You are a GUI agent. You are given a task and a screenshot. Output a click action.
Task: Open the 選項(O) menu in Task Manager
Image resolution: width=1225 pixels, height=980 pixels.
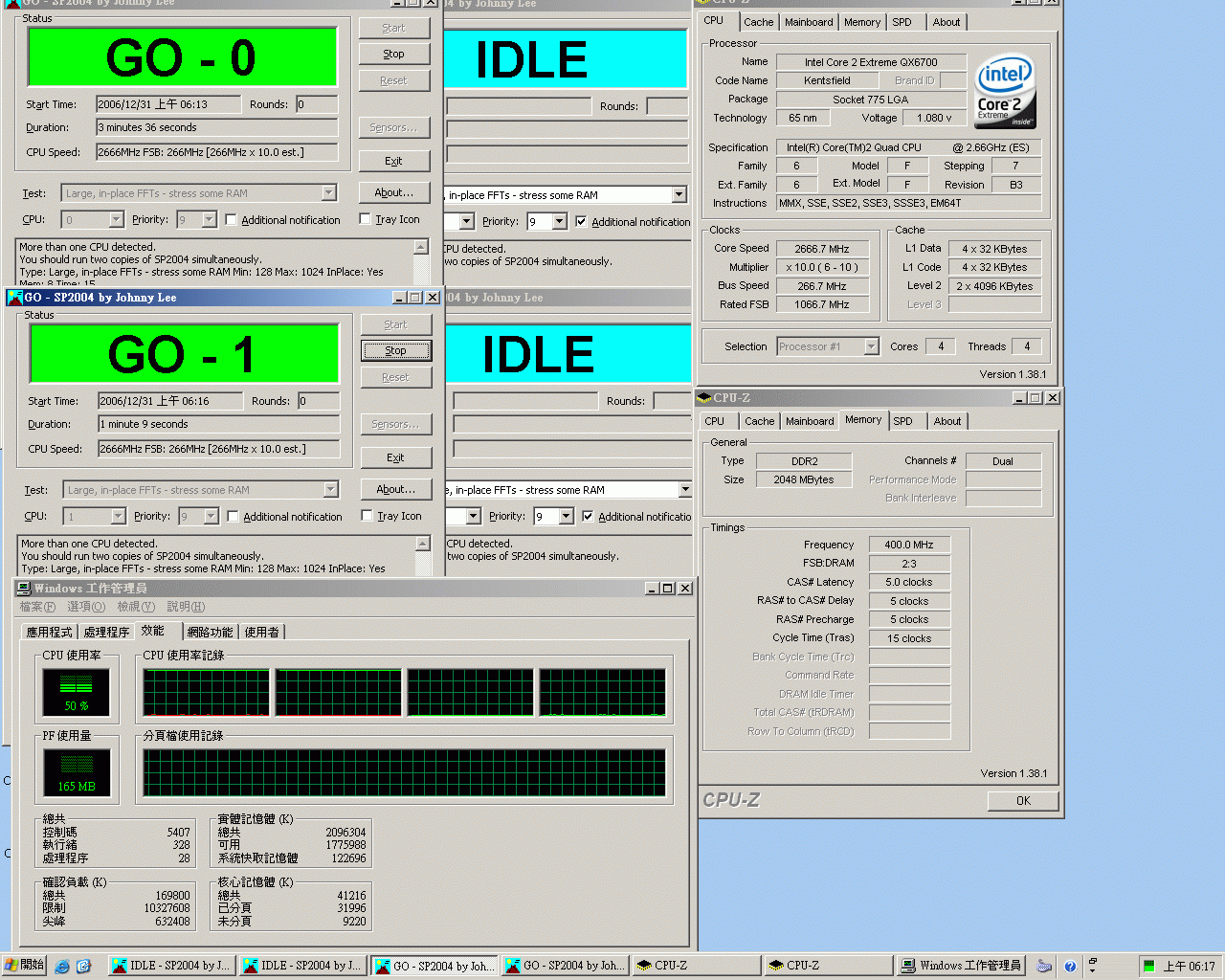click(x=86, y=607)
